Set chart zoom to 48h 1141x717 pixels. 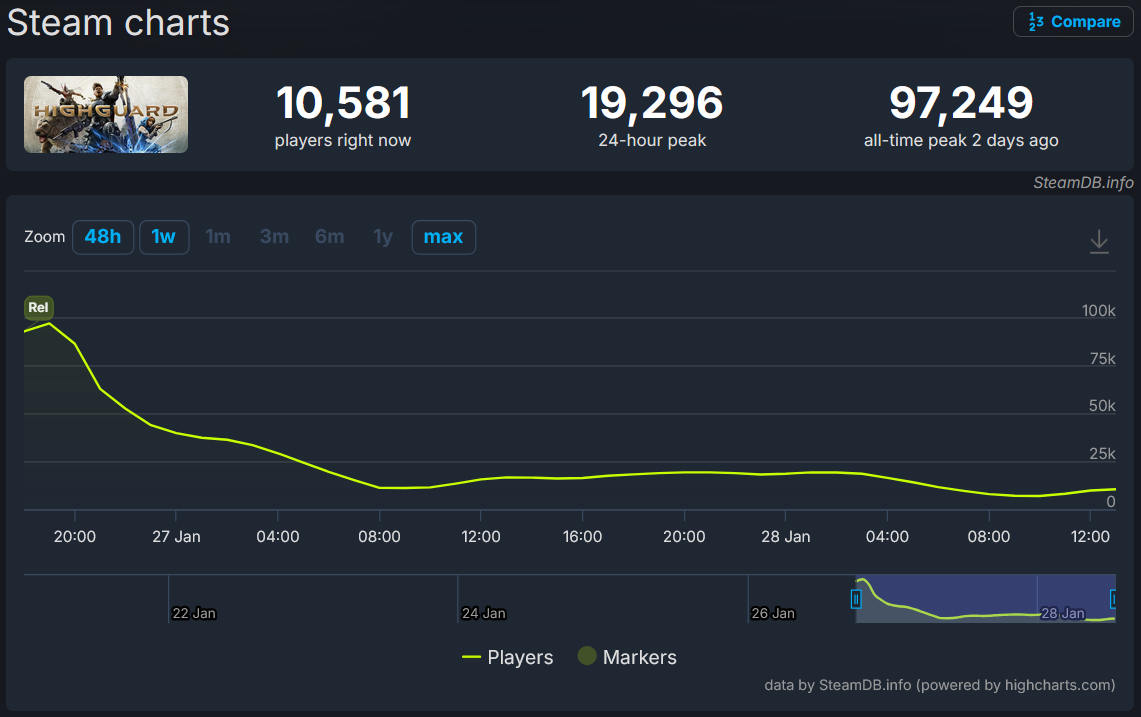(103, 237)
